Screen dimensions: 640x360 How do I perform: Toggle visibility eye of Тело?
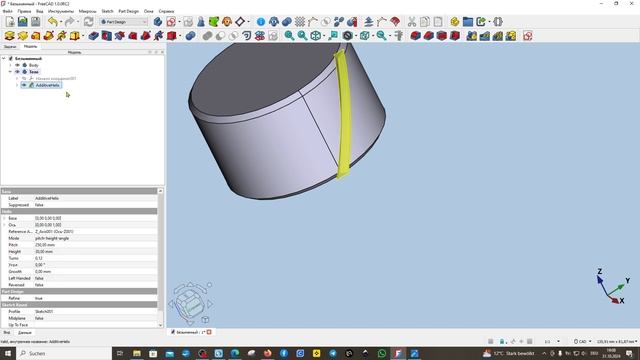pyautogui.click(x=18, y=71)
